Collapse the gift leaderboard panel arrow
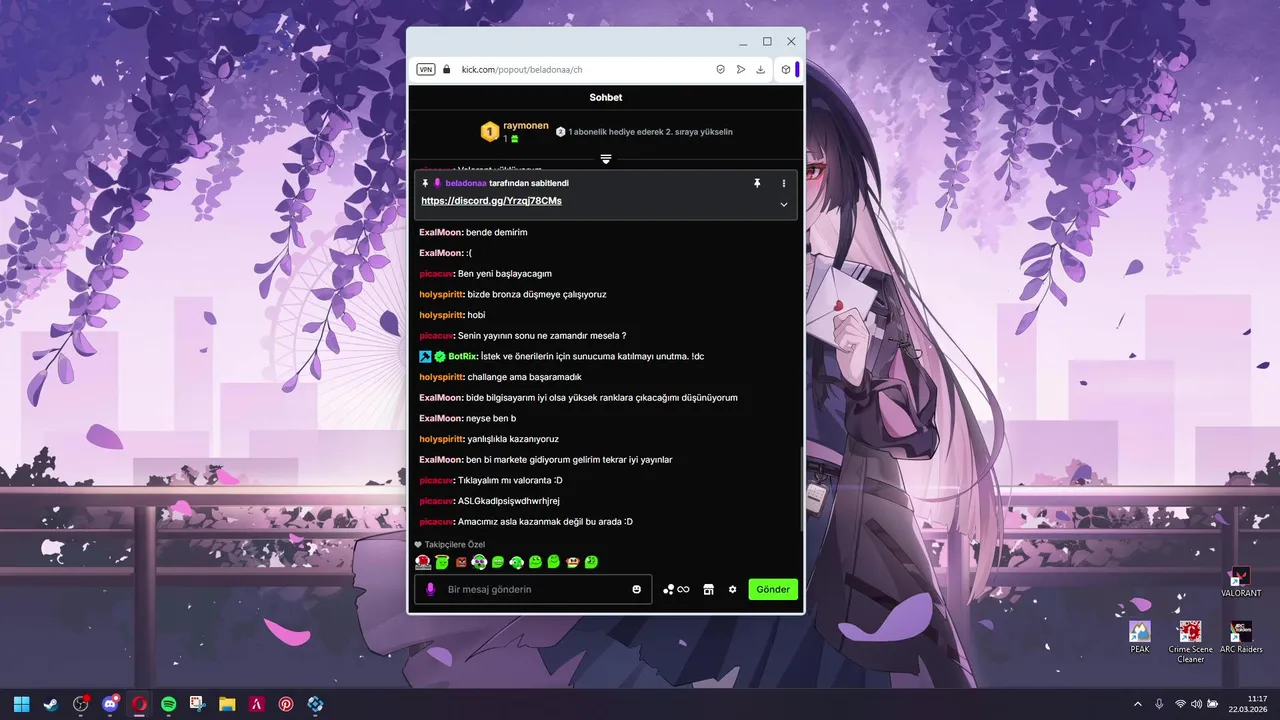Screen dimensions: 1280x720 point(606,159)
